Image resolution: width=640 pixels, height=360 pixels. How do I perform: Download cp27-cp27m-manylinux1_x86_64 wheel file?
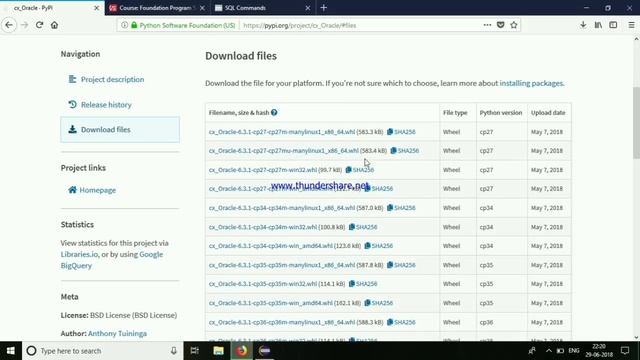282,132
